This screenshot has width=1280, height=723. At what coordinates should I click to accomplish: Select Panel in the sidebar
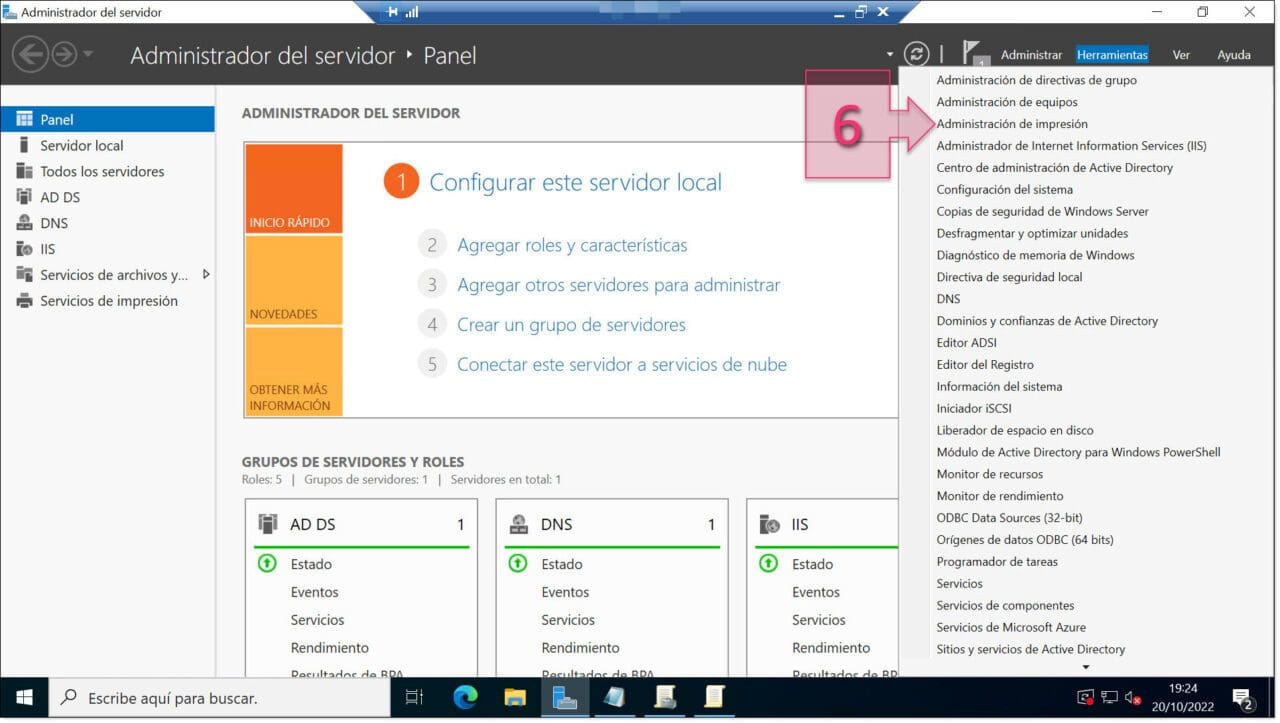pyautogui.click(x=107, y=119)
